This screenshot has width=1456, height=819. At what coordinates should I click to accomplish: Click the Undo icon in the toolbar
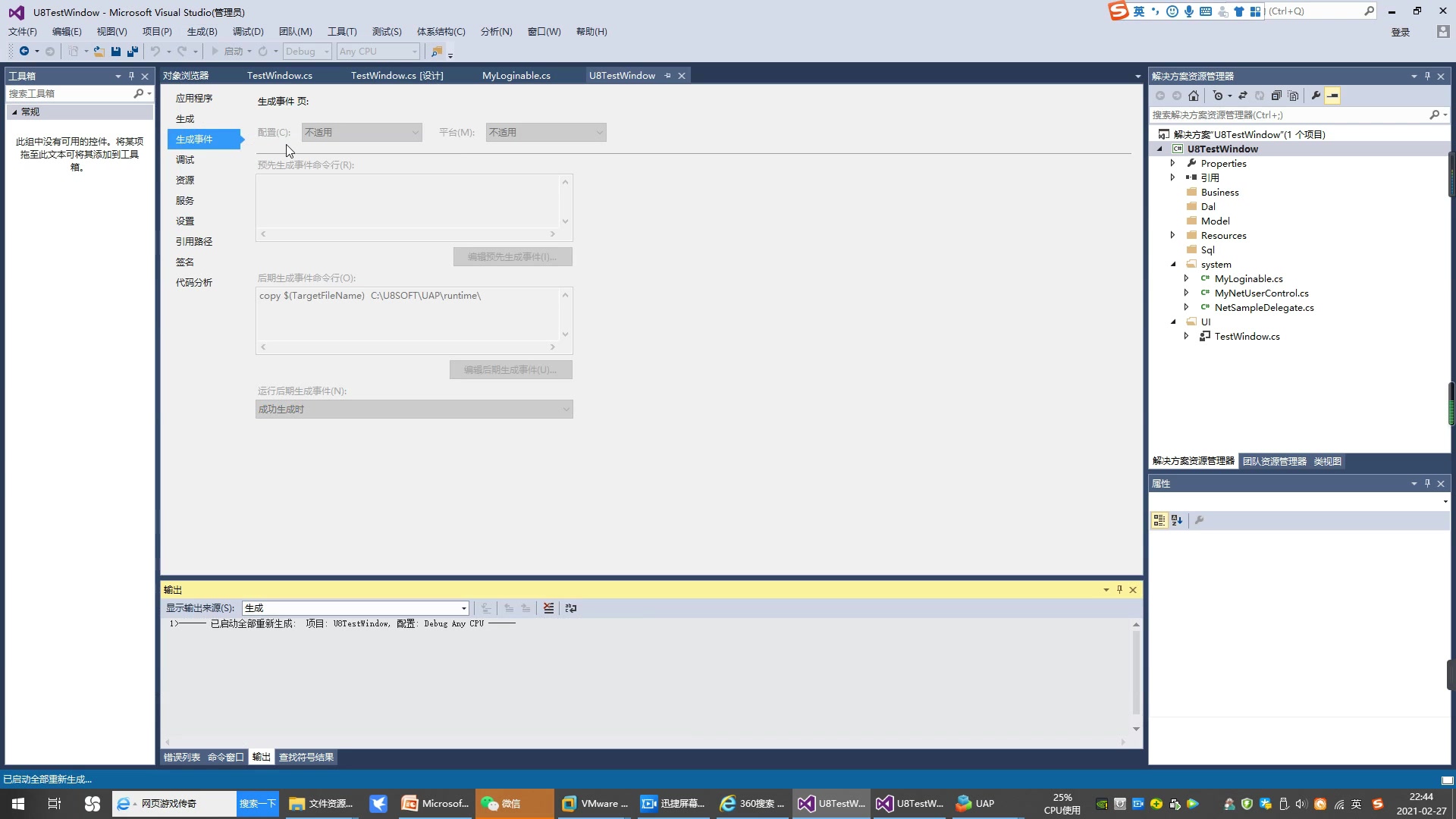[x=155, y=51]
